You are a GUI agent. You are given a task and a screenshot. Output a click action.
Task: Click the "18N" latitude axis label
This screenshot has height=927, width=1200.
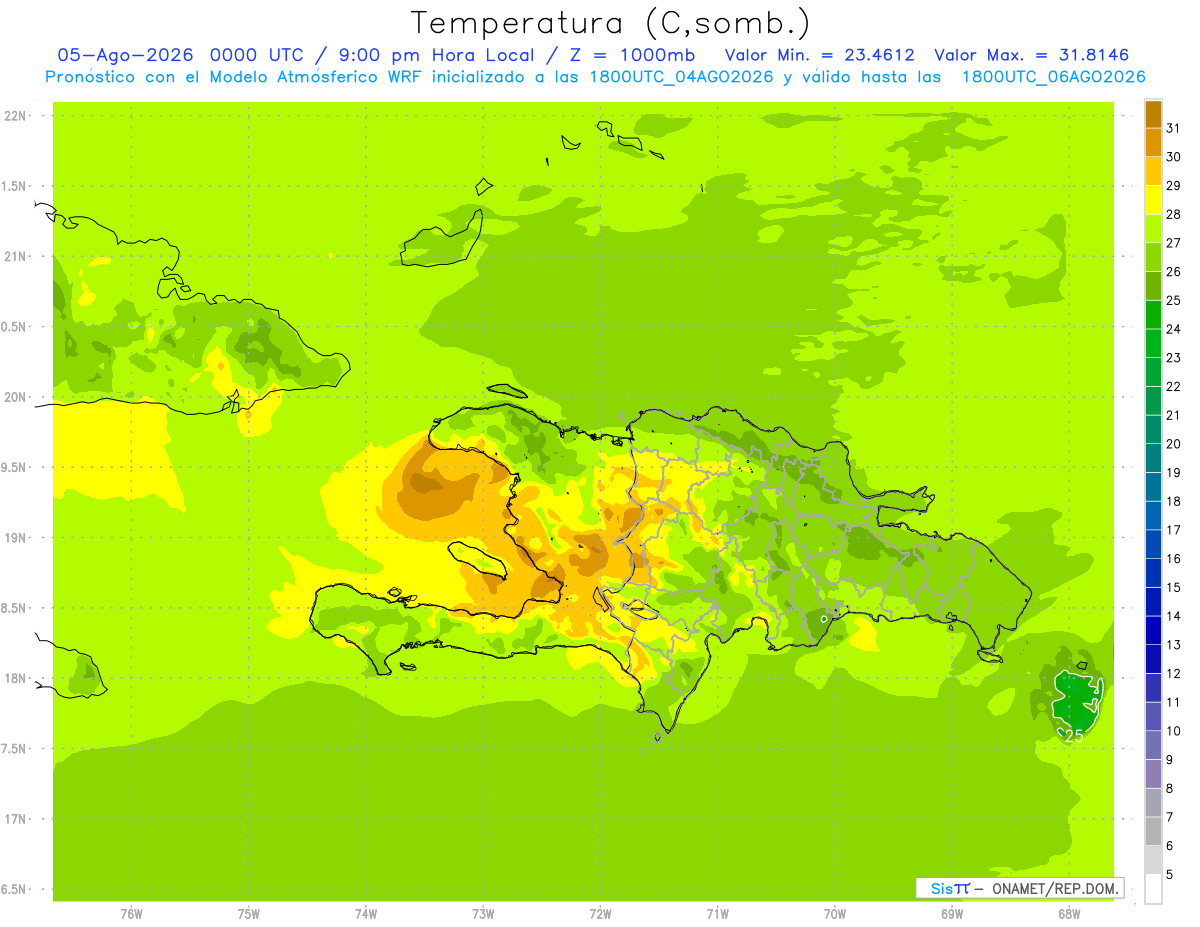(x=17, y=678)
